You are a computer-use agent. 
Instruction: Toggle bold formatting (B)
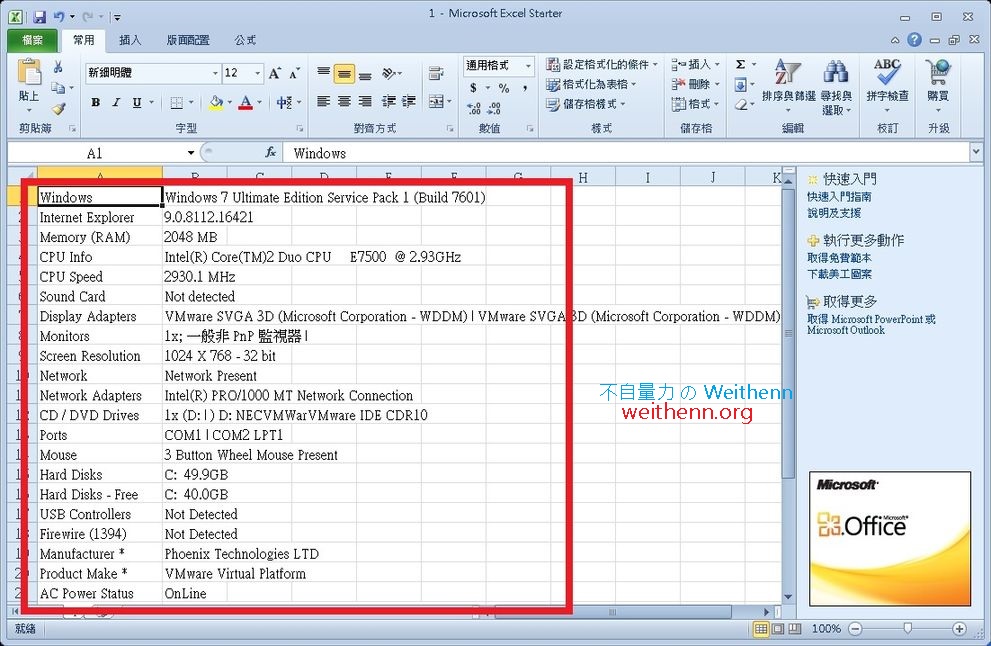coord(95,102)
